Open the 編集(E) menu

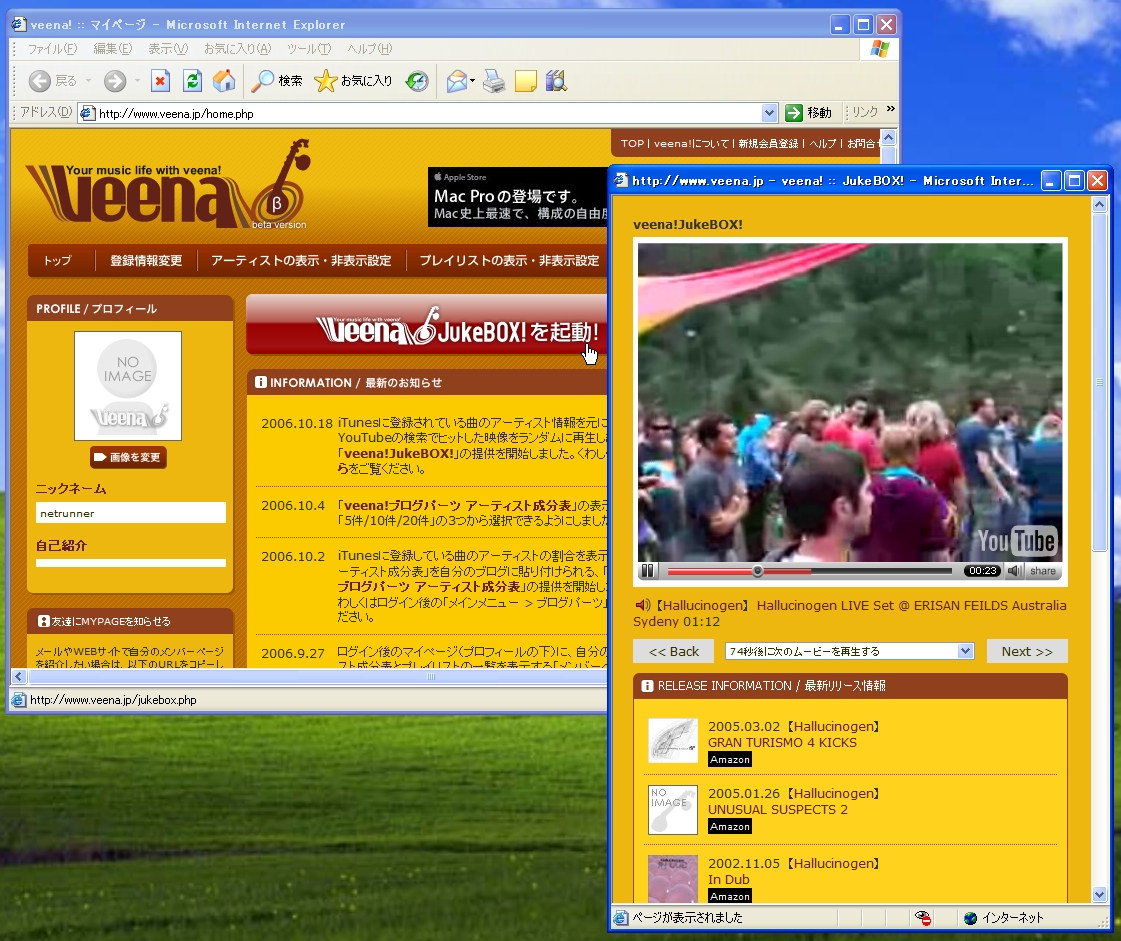pyautogui.click(x=112, y=49)
